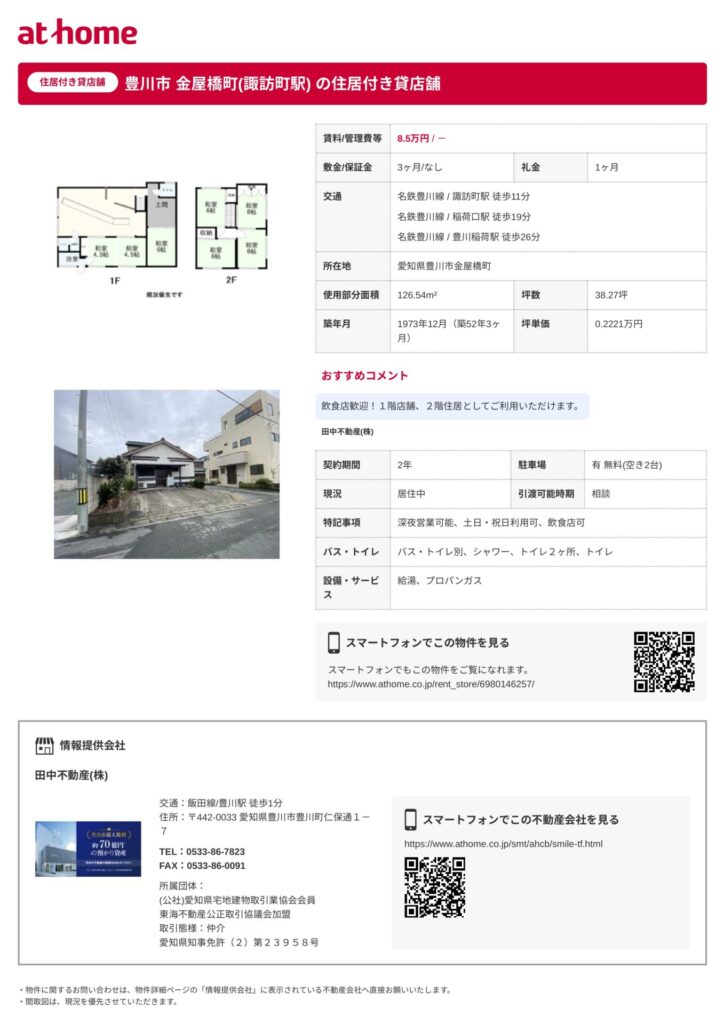Viewport: 724px width, 1024px height.
Task: Click the smartphone icon beside スマートフォンでこの物件を見る
Action: pos(334,643)
